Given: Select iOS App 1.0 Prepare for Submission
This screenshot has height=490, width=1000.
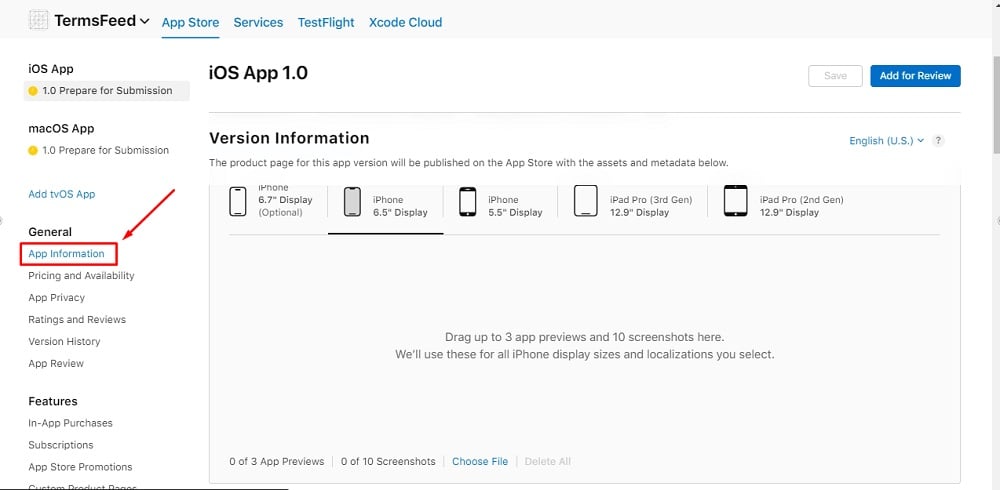Looking at the screenshot, I should coord(107,91).
